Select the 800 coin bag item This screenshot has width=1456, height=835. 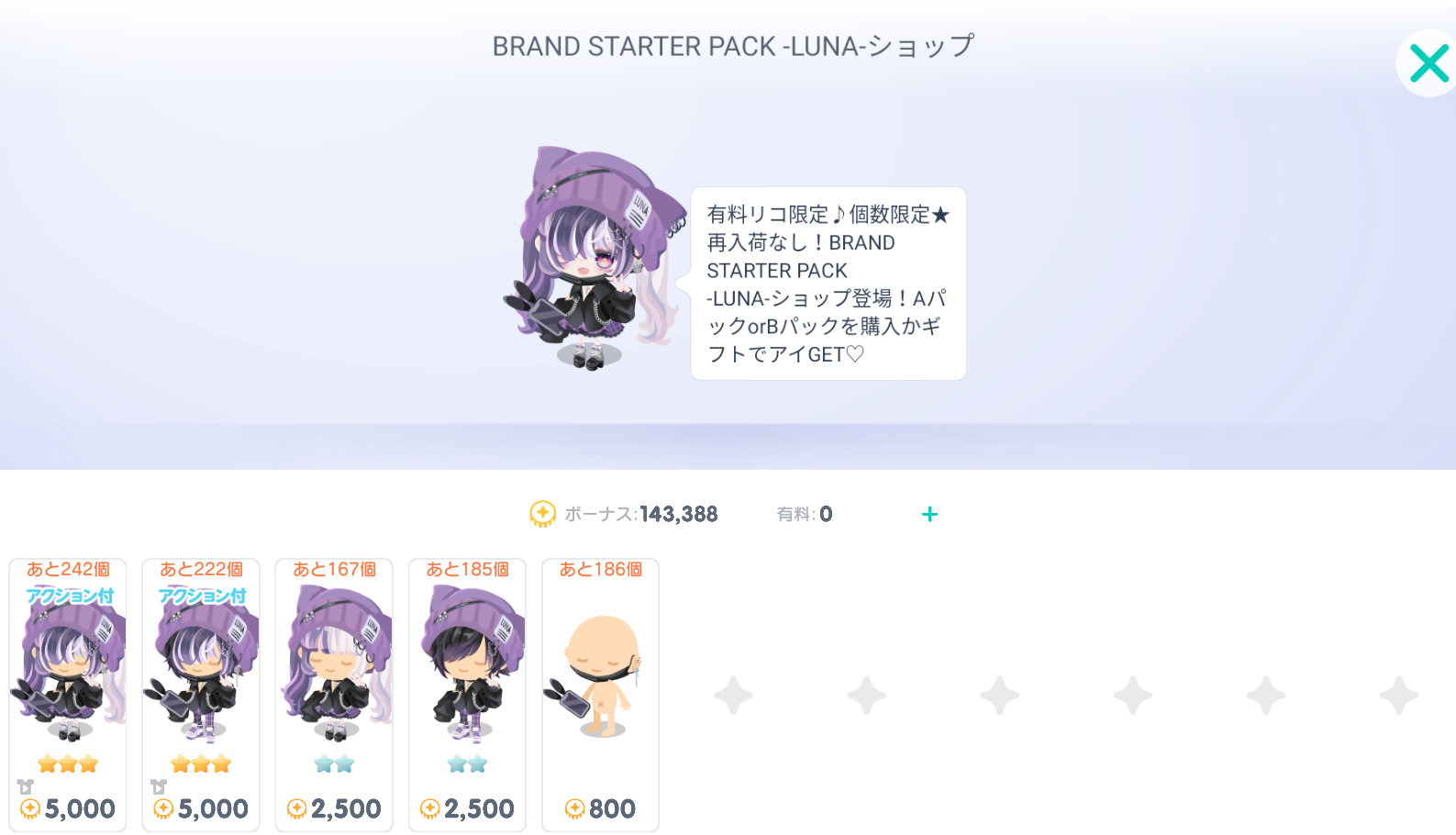coord(600,695)
